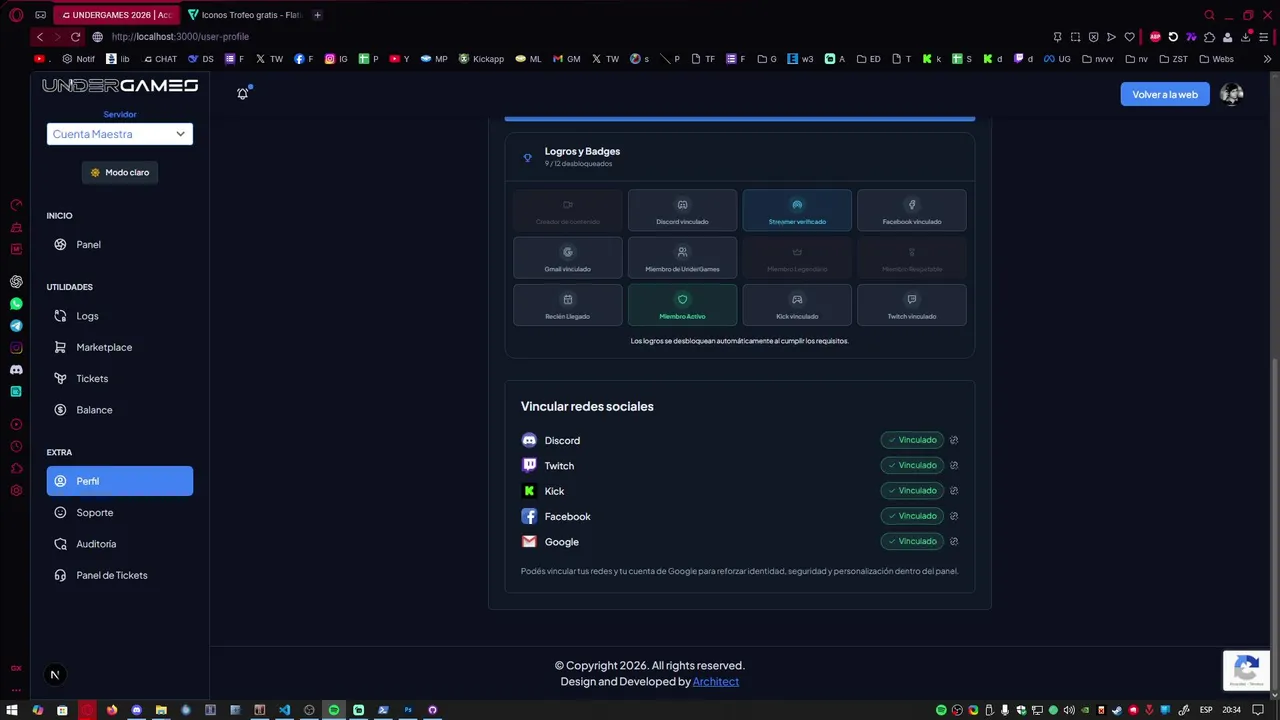
Task: Expand the bookmarks bar overflow chevron
Action: point(1267,59)
